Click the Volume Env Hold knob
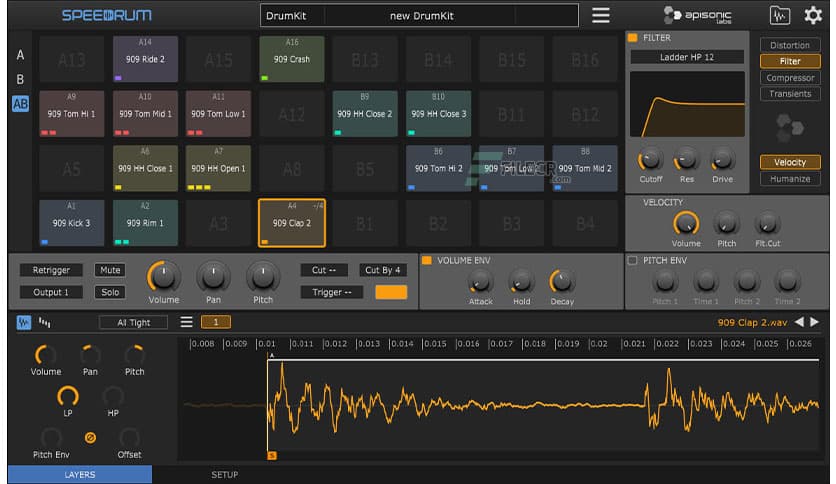836x484 pixels. pyautogui.click(x=521, y=282)
